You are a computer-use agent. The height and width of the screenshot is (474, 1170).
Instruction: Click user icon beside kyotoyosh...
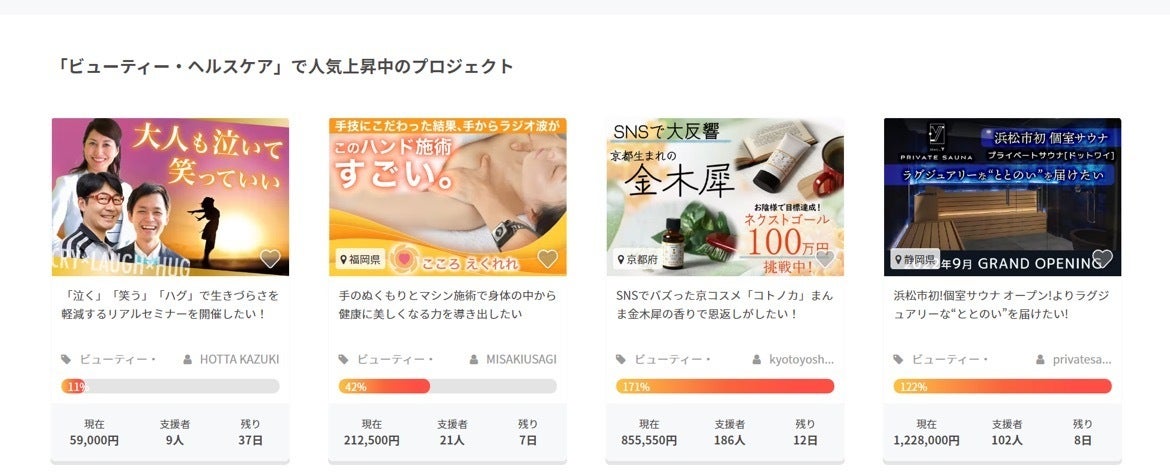(757, 359)
